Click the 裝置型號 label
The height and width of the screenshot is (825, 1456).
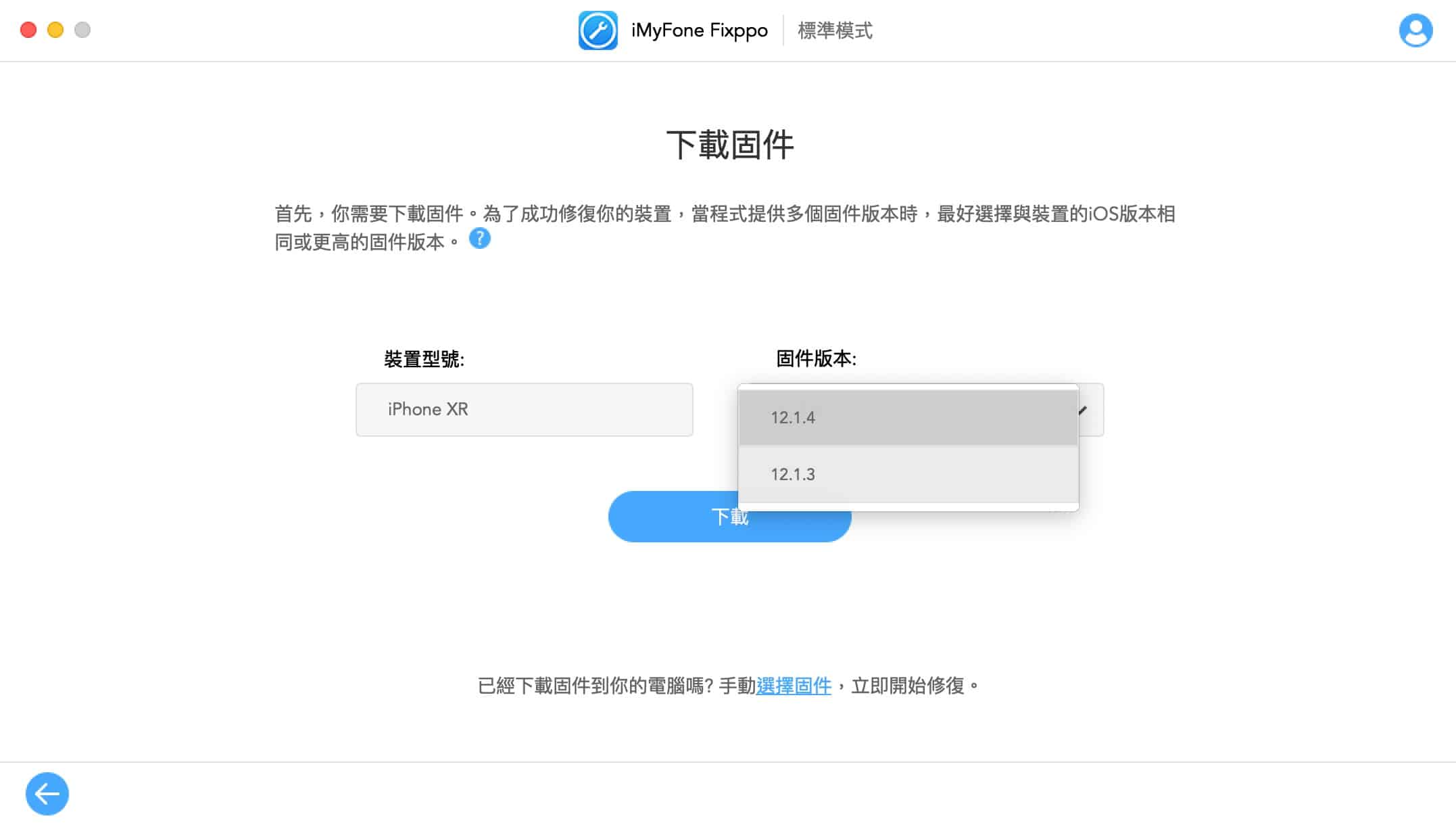424,359
